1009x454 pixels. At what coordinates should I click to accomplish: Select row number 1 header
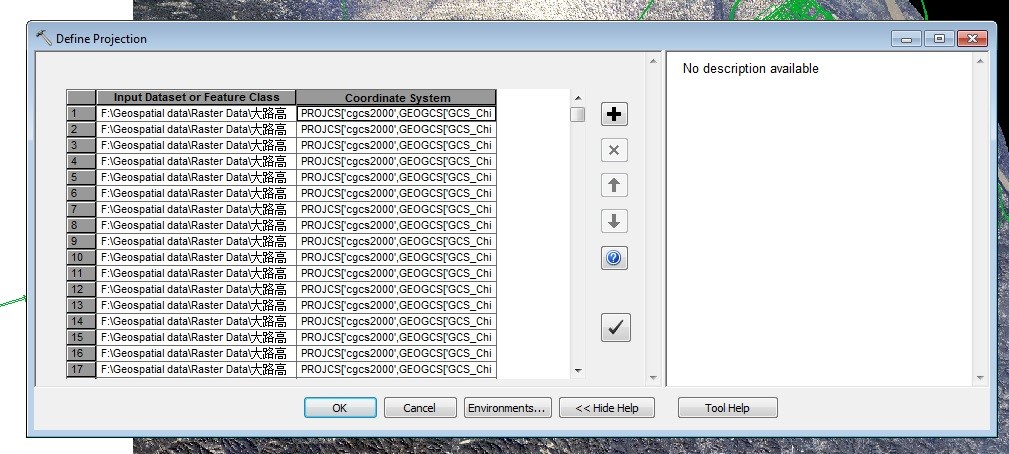[81, 113]
